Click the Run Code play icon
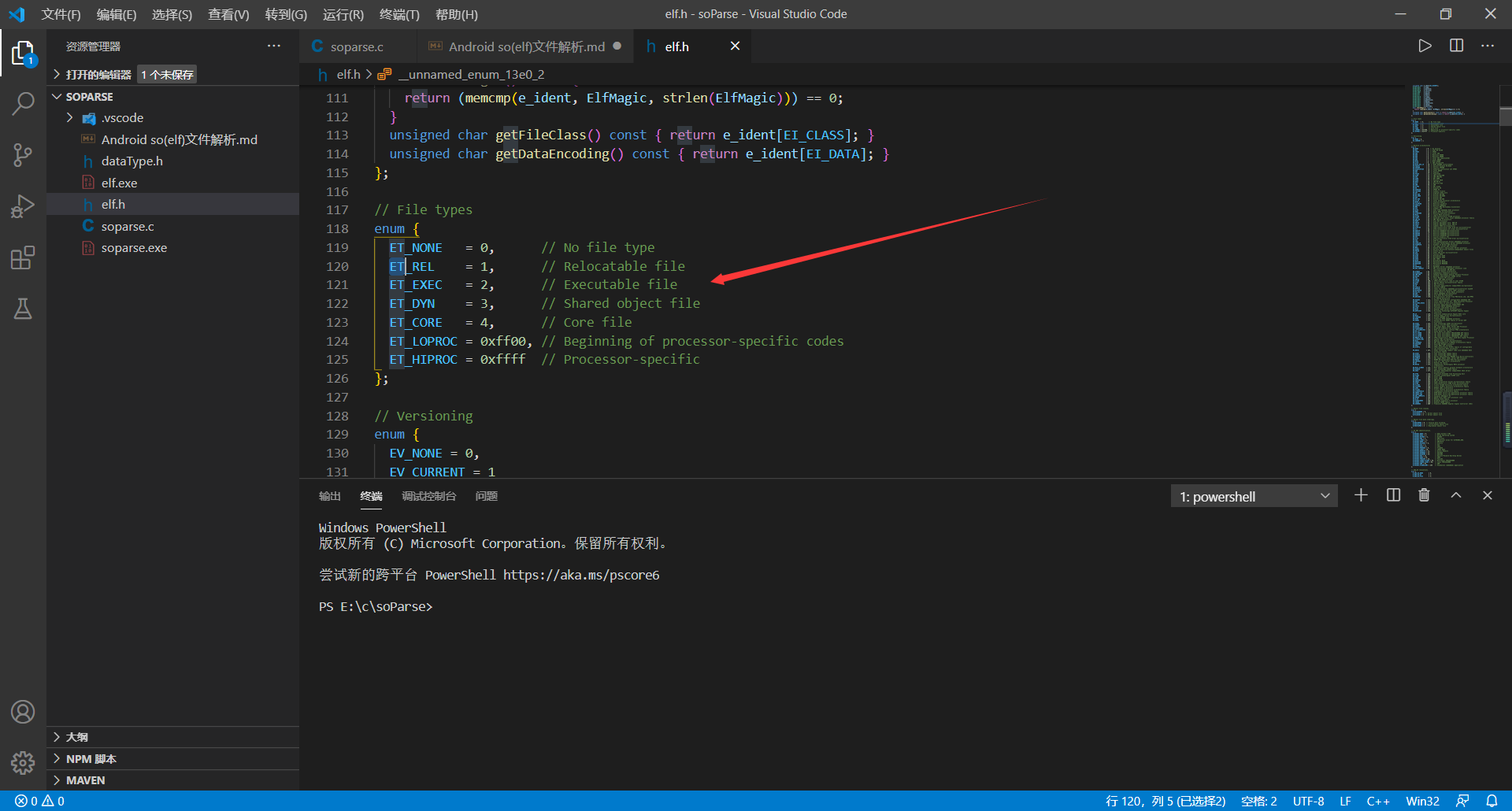Image resolution: width=1512 pixels, height=811 pixels. tap(1425, 46)
